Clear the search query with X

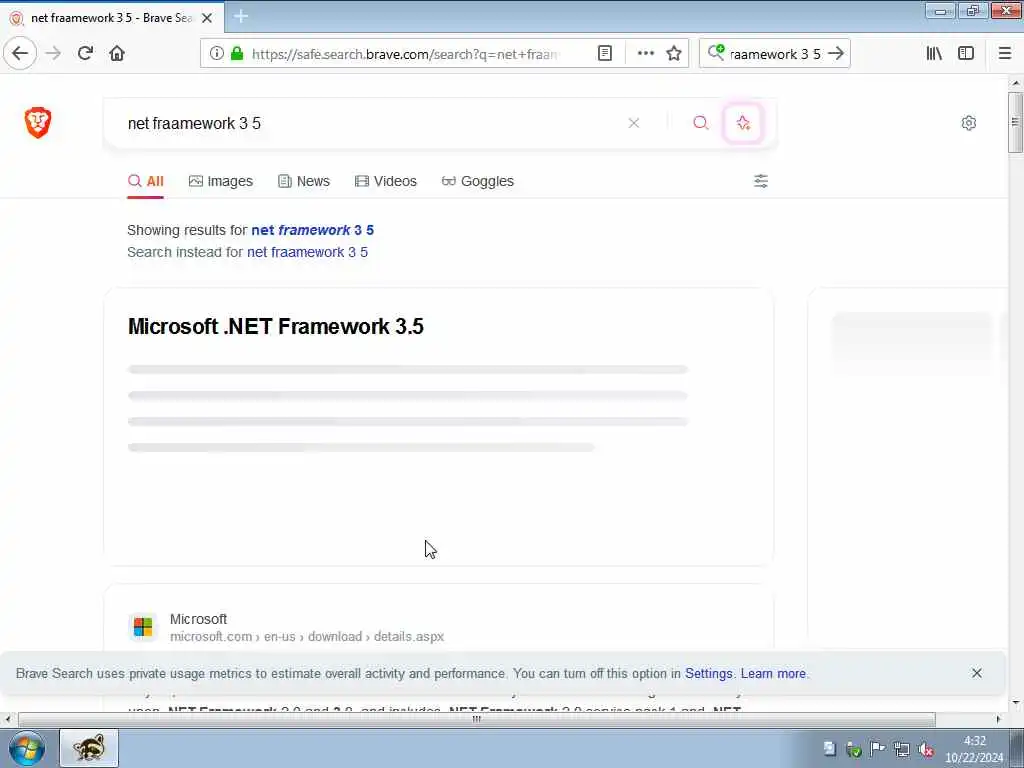point(633,123)
